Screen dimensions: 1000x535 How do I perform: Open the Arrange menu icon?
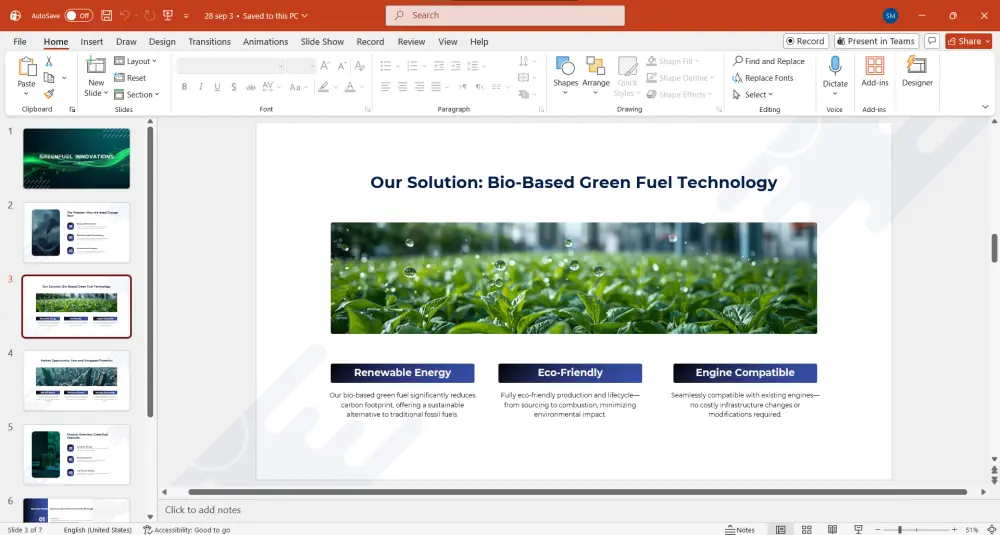(596, 66)
